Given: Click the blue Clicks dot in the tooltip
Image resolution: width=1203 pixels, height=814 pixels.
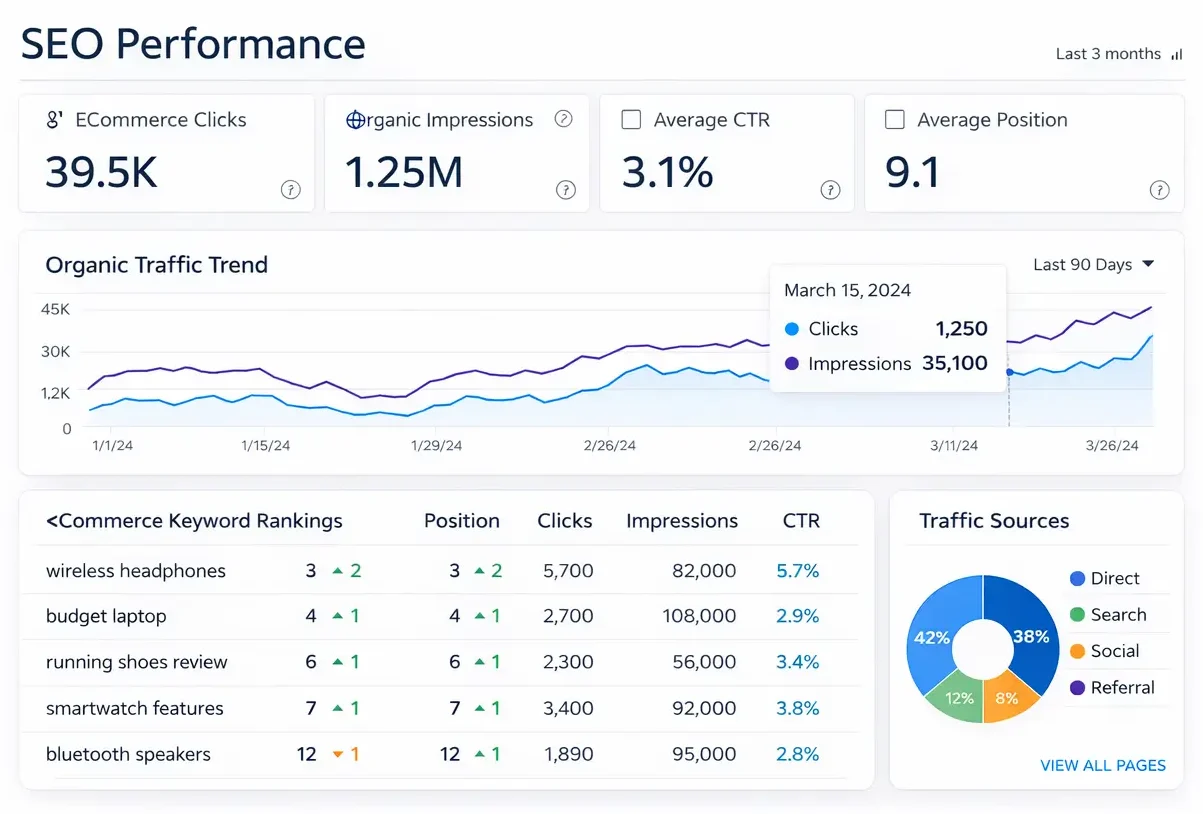Looking at the screenshot, I should click(792, 329).
